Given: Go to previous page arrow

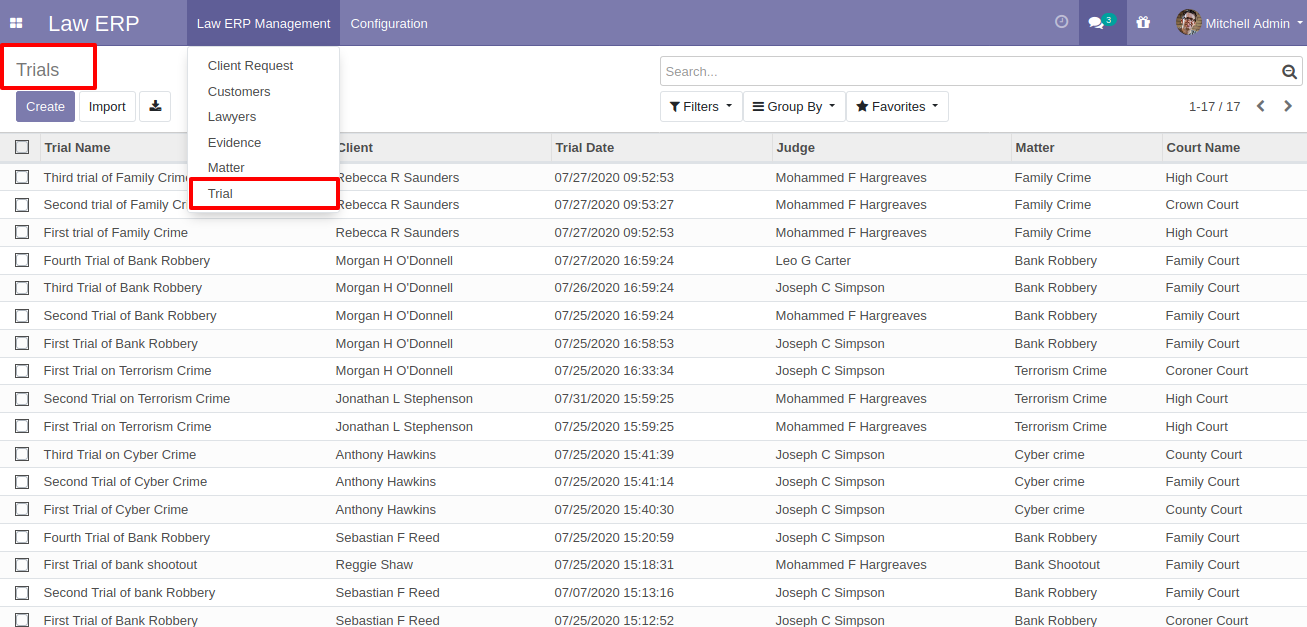Looking at the screenshot, I should [x=1261, y=106].
